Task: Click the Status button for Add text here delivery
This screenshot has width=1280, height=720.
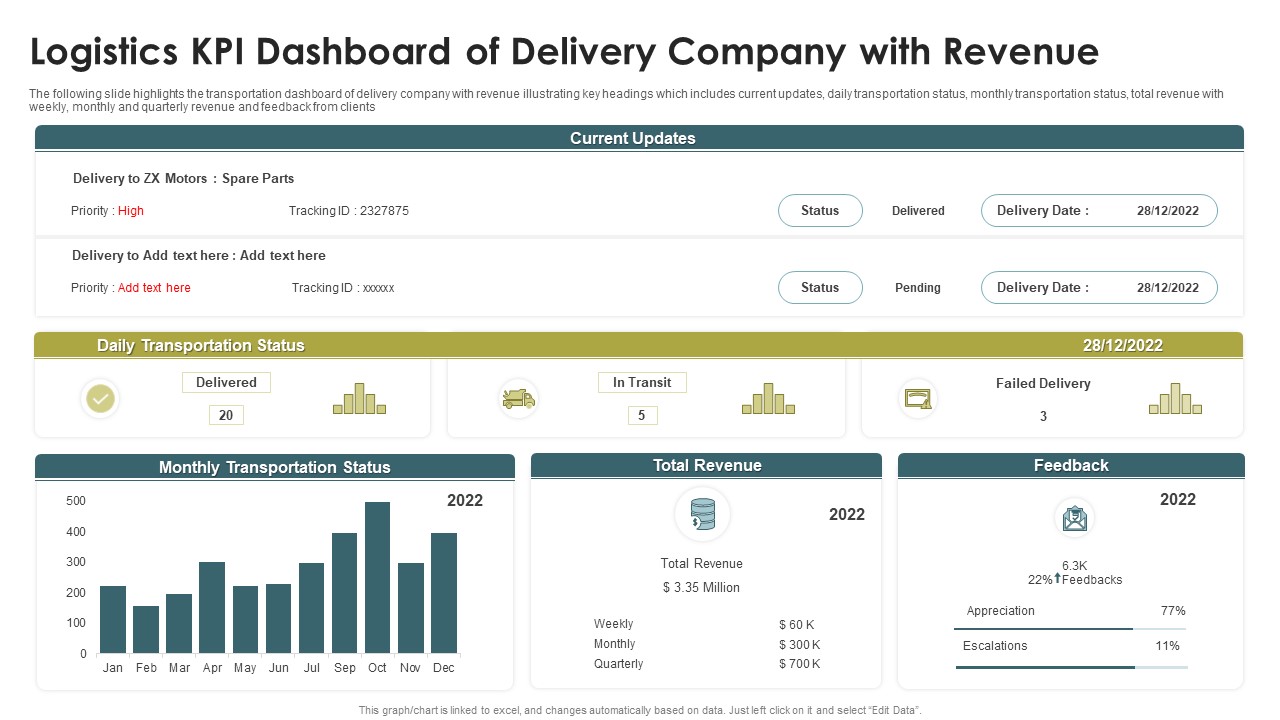Action: point(820,288)
